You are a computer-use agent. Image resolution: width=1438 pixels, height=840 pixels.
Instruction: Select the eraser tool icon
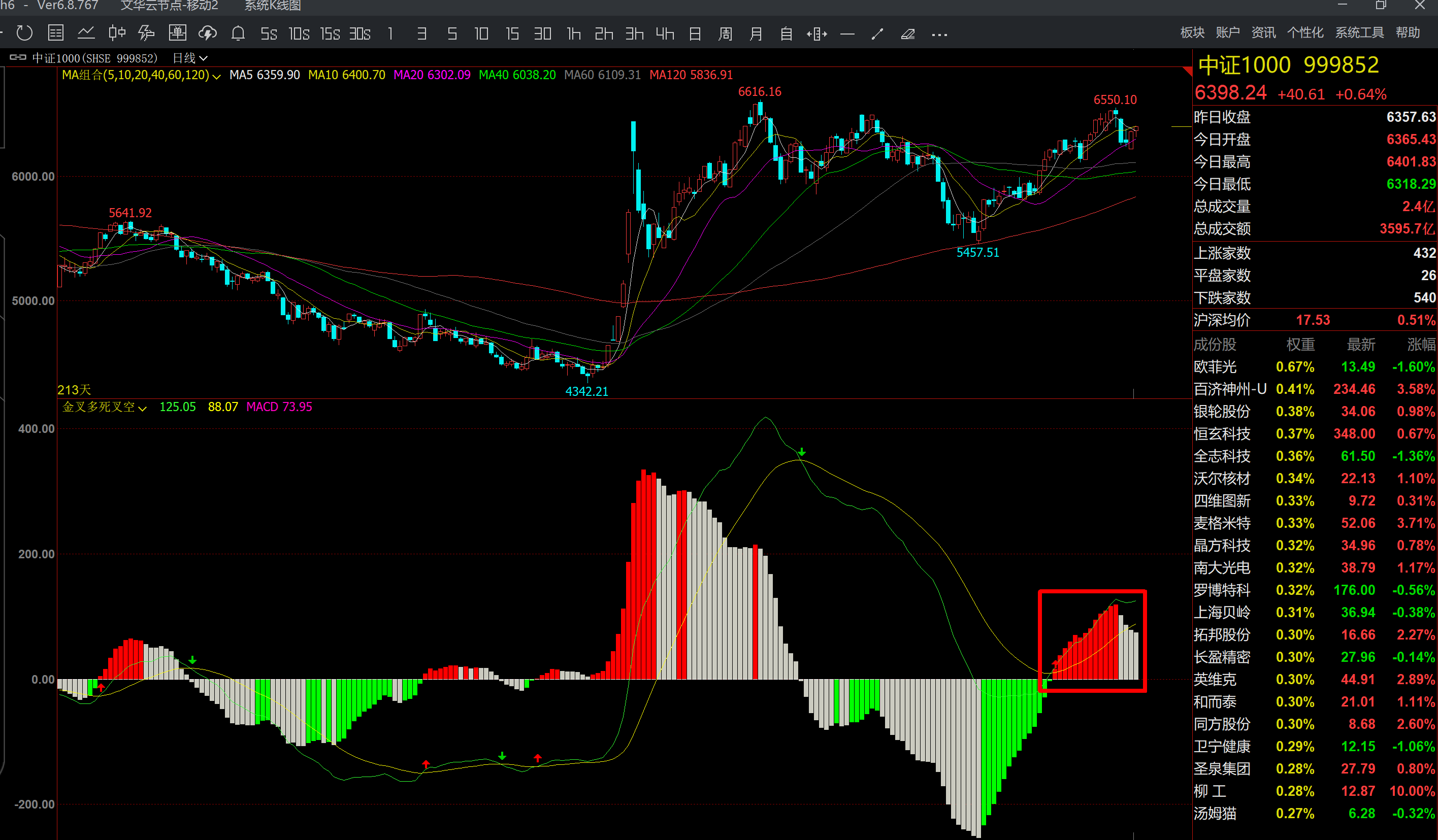click(908, 34)
